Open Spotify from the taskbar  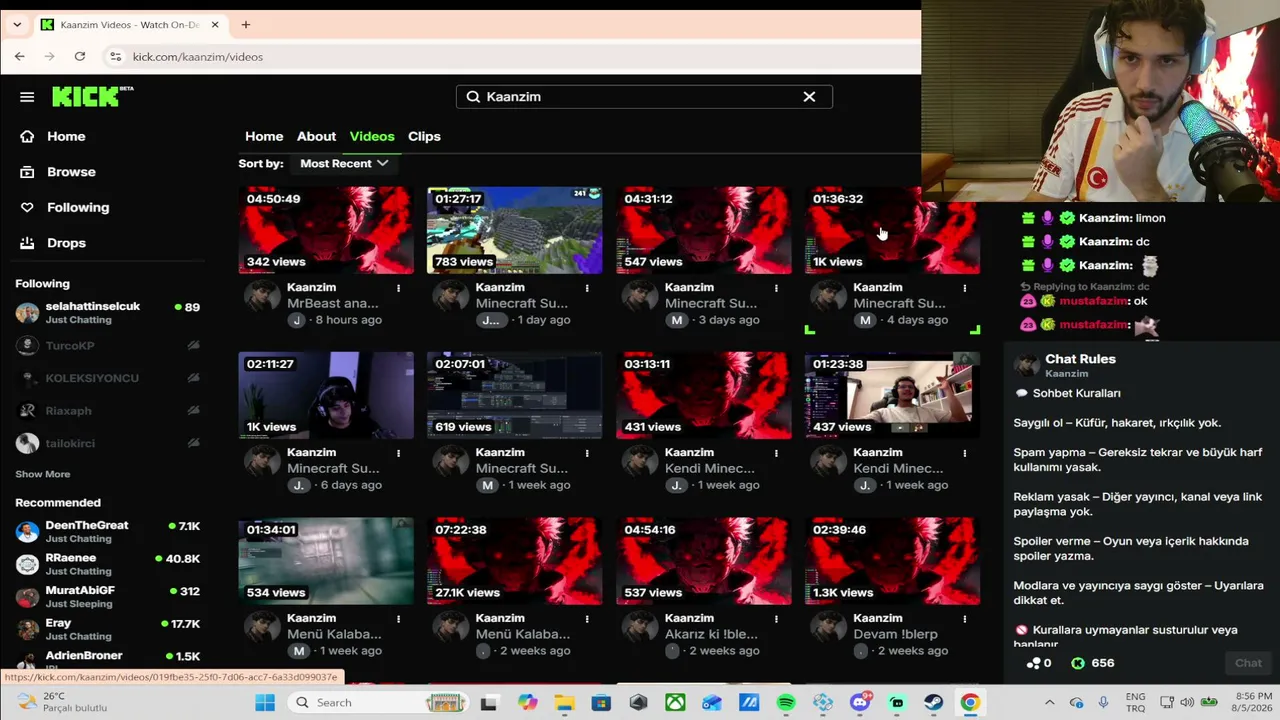[x=786, y=703]
